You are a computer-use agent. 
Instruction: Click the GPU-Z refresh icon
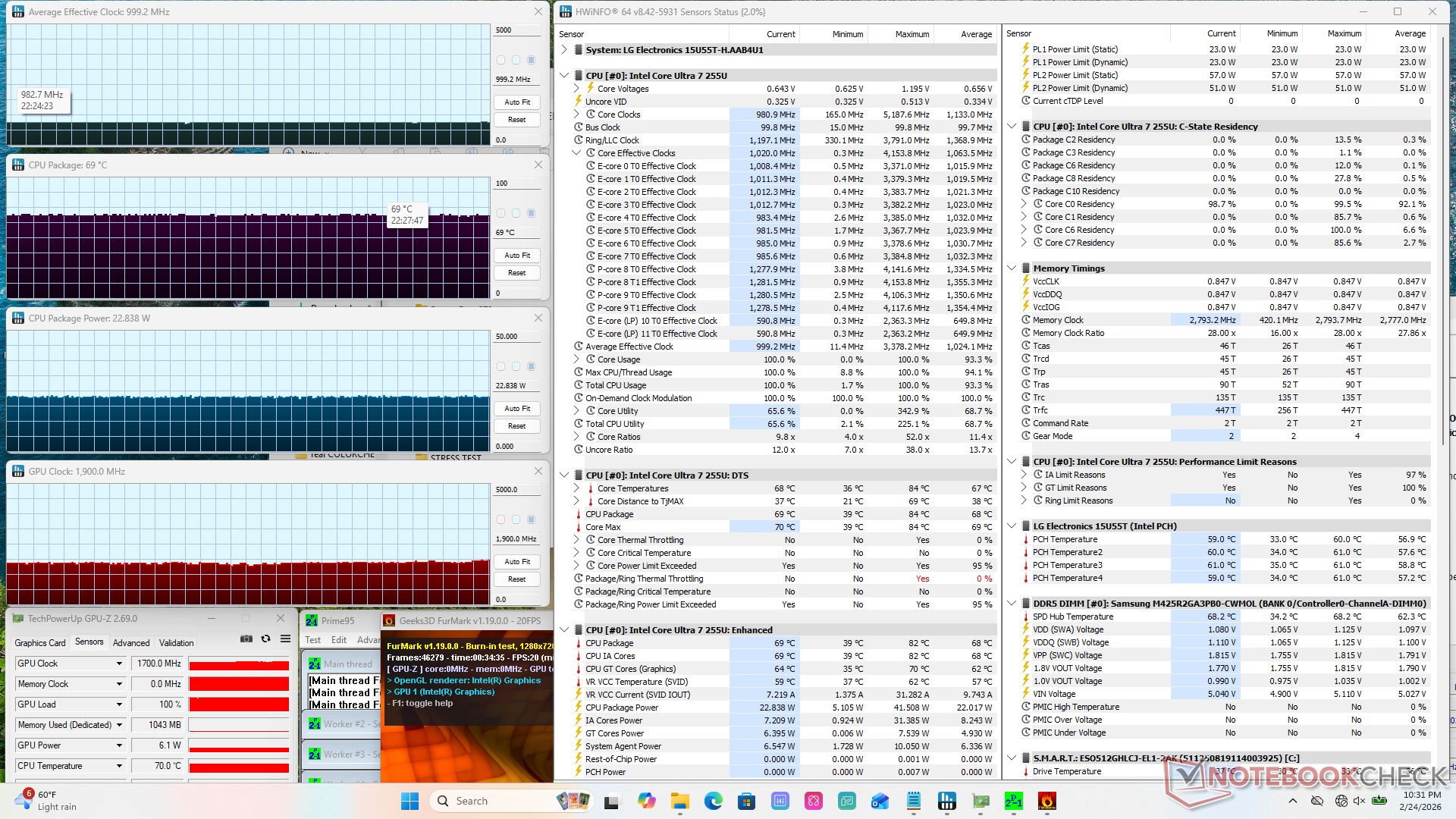tap(265, 639)
